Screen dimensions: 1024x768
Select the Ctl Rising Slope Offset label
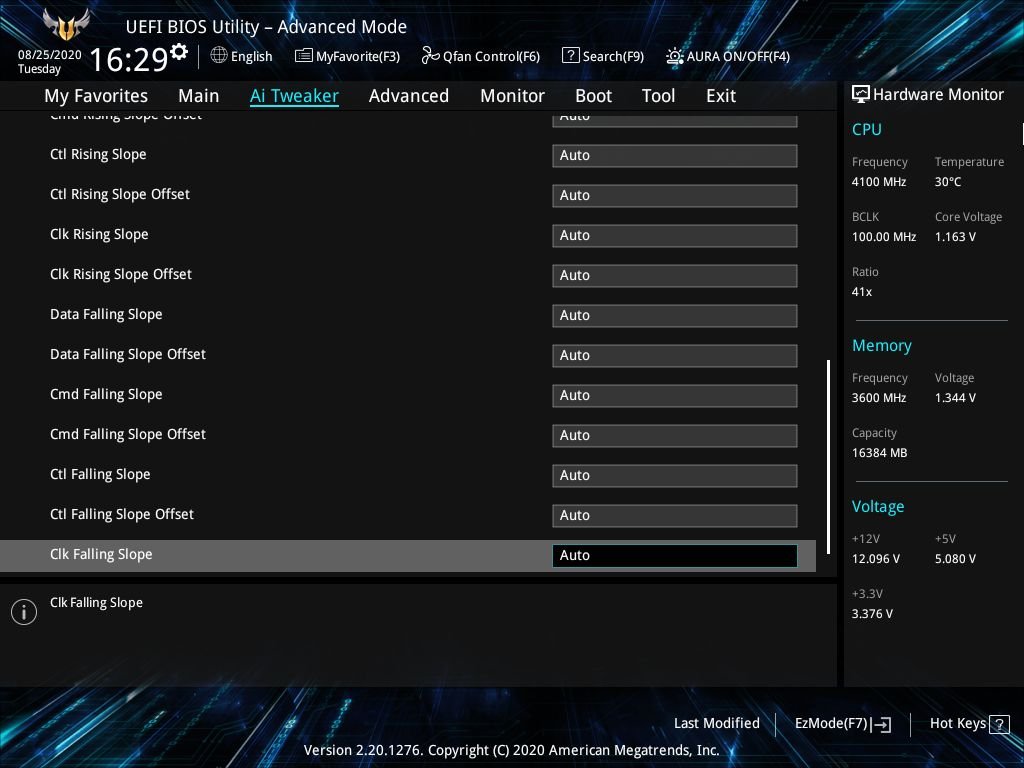[x=120, y=195]
